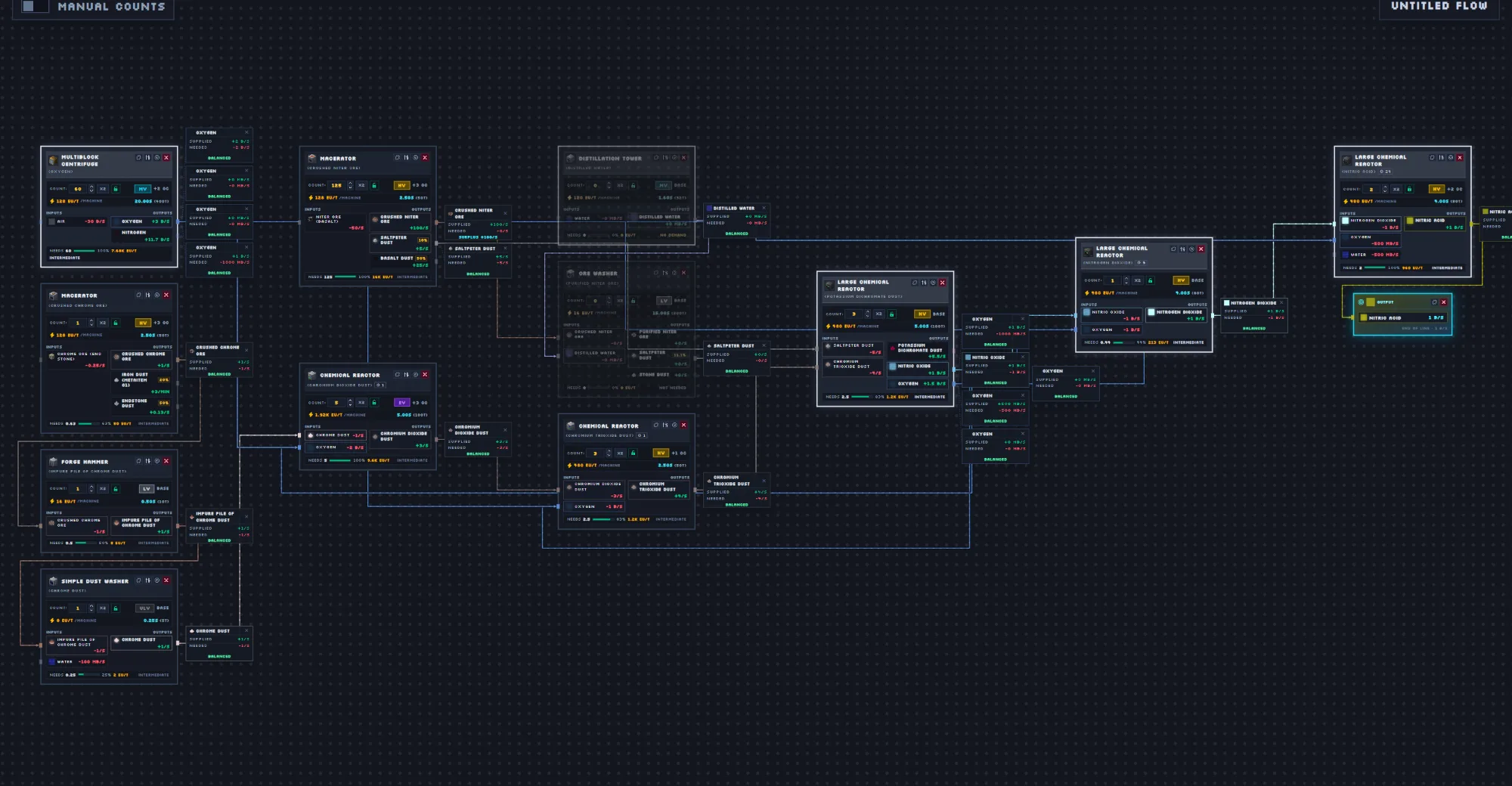The height and width of the screenshot is (786, 1512).
Task: Open the HV tier selector on Crushed Niter Ore Macerator
Action: (401, 185)
